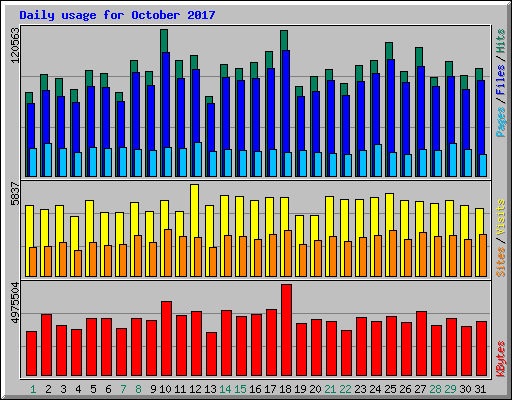The width and height of the screenshot is (512, 400).
Task: Click day label 30 on the x-axis
Action: point(465,389)
